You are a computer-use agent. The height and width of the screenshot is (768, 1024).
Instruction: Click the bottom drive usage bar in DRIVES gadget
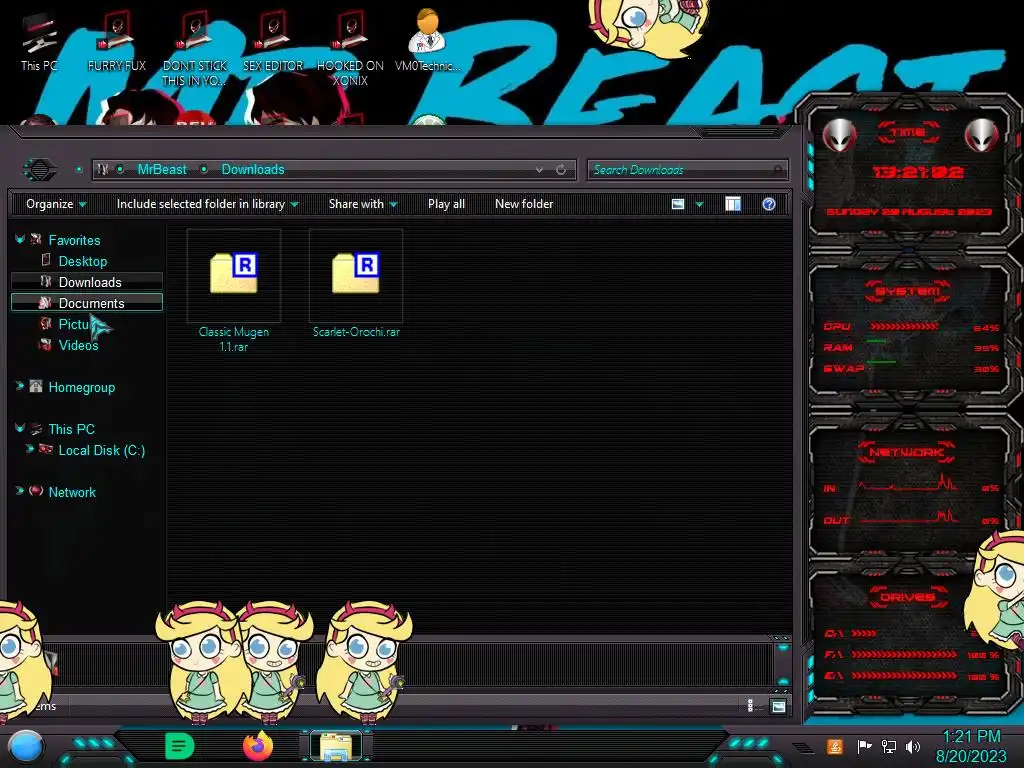tap(904, 676)
